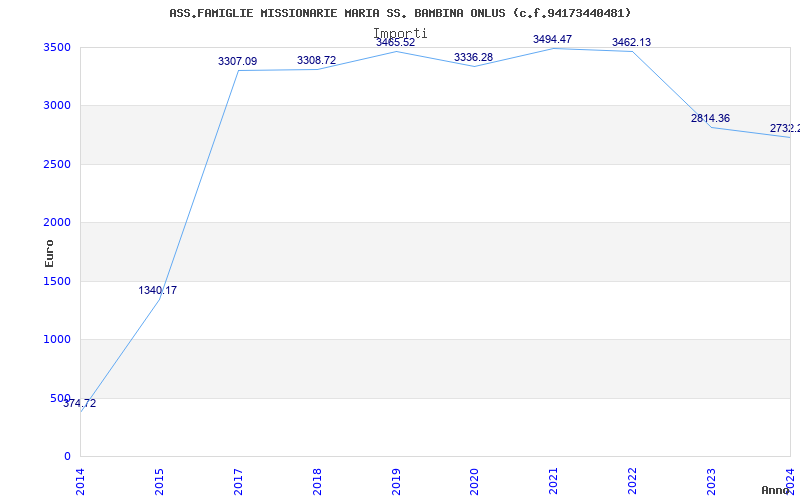The image size is (800, 500).
Task: Click the y-axis value 3500
Action: pos(59,47)
